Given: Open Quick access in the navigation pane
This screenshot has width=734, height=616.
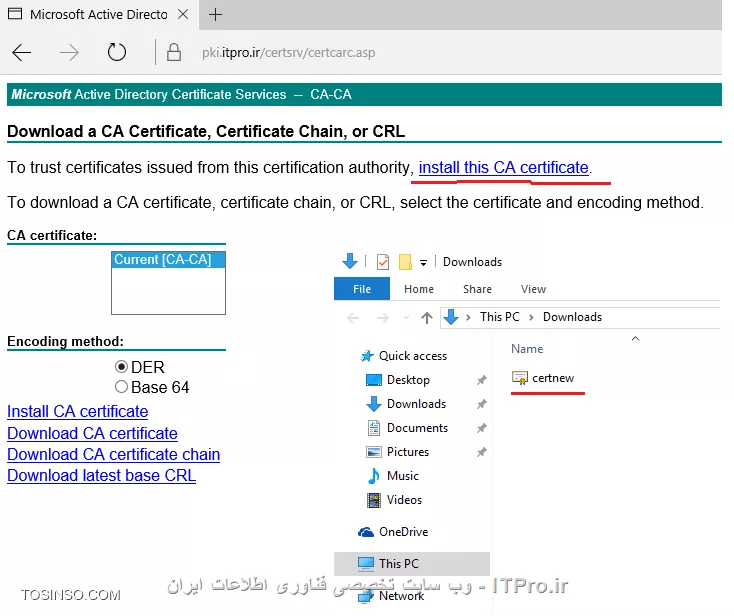Looking at the screenshot, I should pyautogui.click(x=412, y=356).
